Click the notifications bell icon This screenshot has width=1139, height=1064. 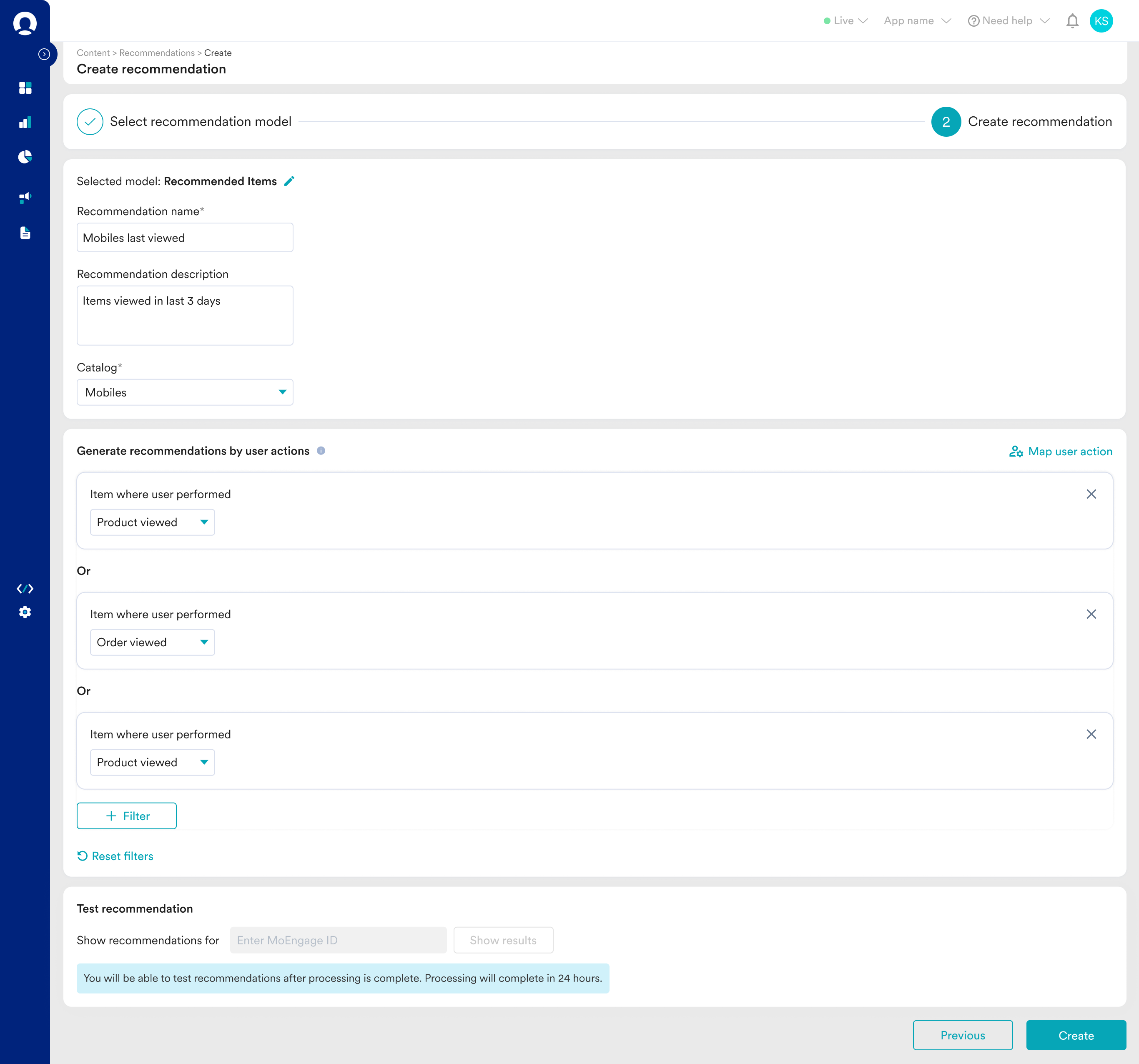click(x=1072, y=21)
